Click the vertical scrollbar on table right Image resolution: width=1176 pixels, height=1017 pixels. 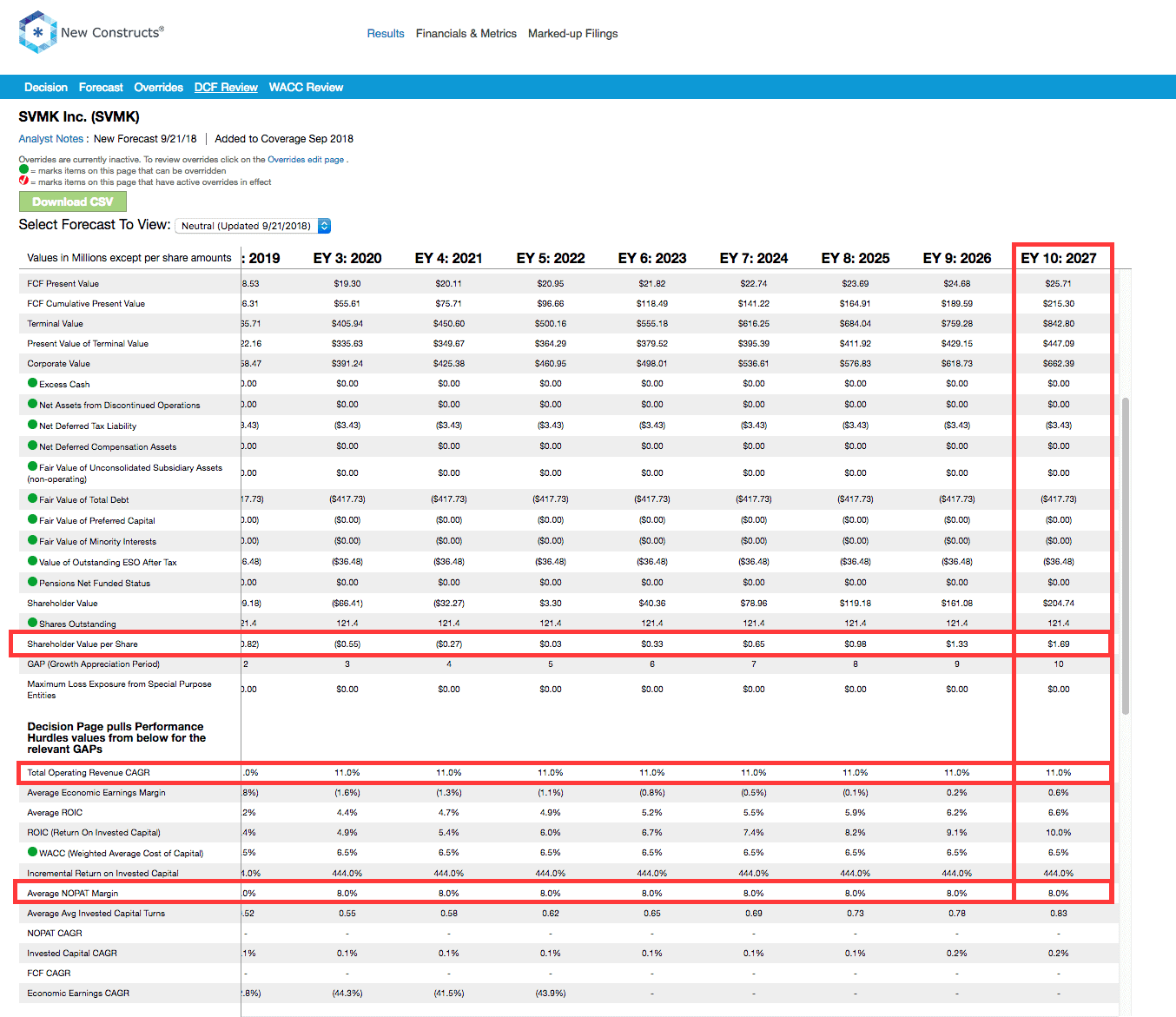point(1126,556)
